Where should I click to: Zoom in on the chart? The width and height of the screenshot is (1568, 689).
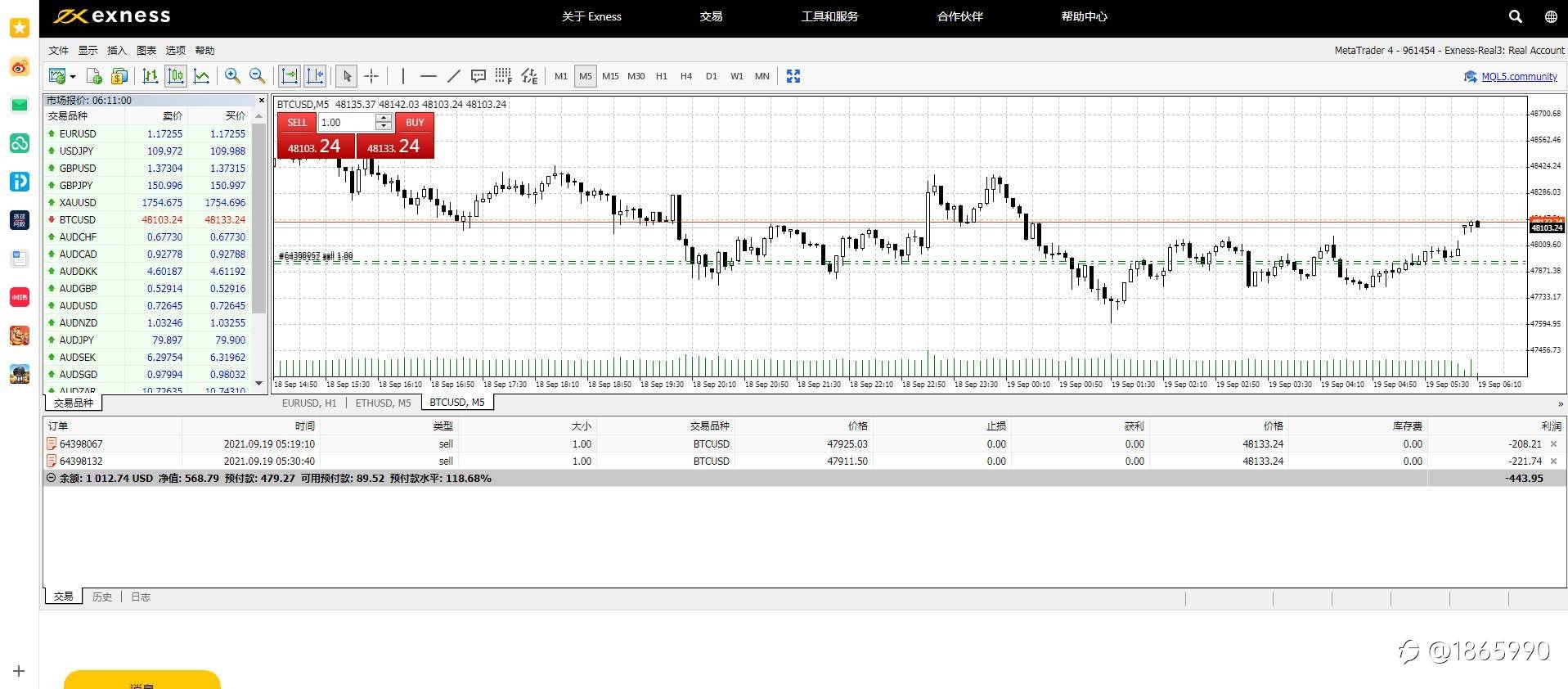(x=232, y=76)
